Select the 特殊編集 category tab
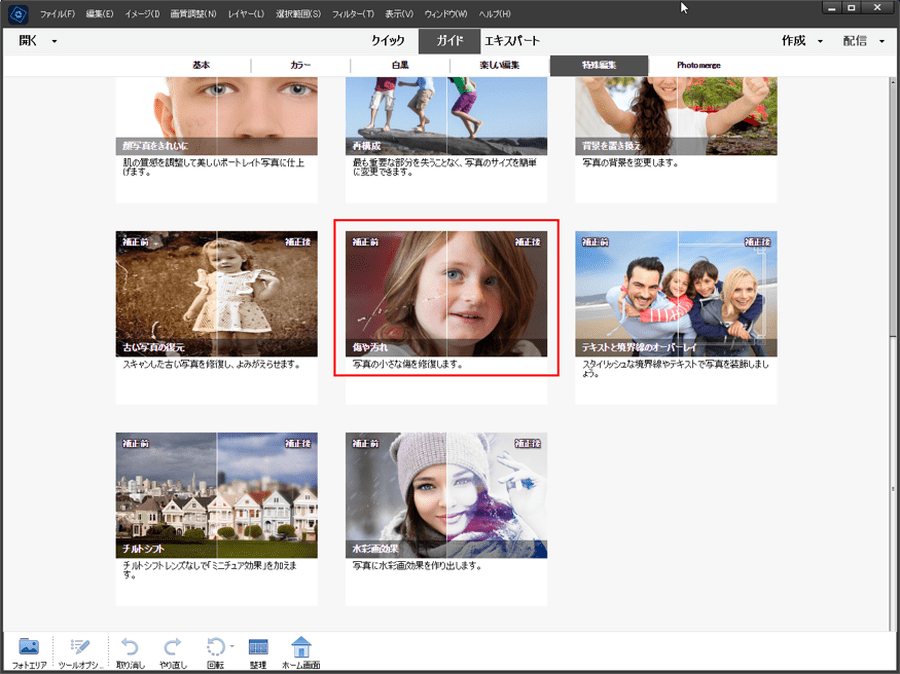This screenshot has height=674, width=900. point(599,65)
